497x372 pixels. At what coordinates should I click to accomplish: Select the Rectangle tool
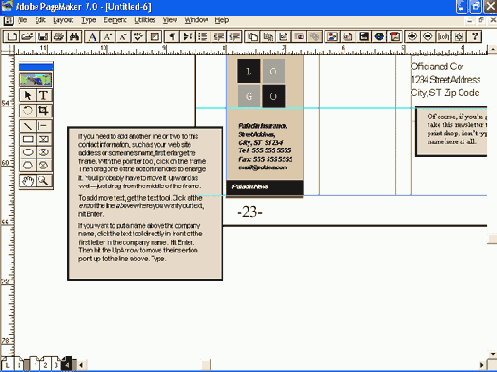point(28,139)
